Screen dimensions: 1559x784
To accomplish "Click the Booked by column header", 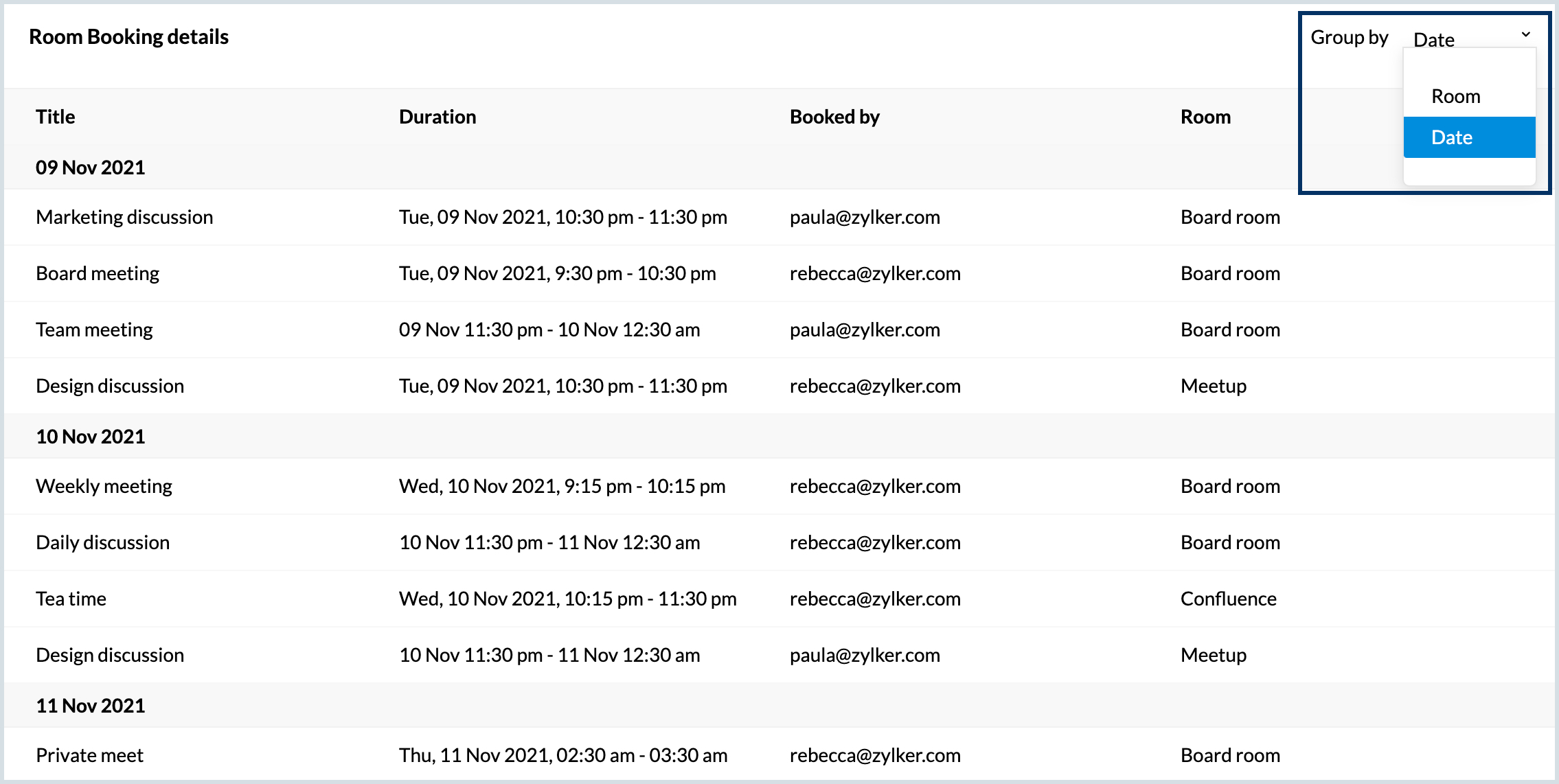I will coord(834,117).
